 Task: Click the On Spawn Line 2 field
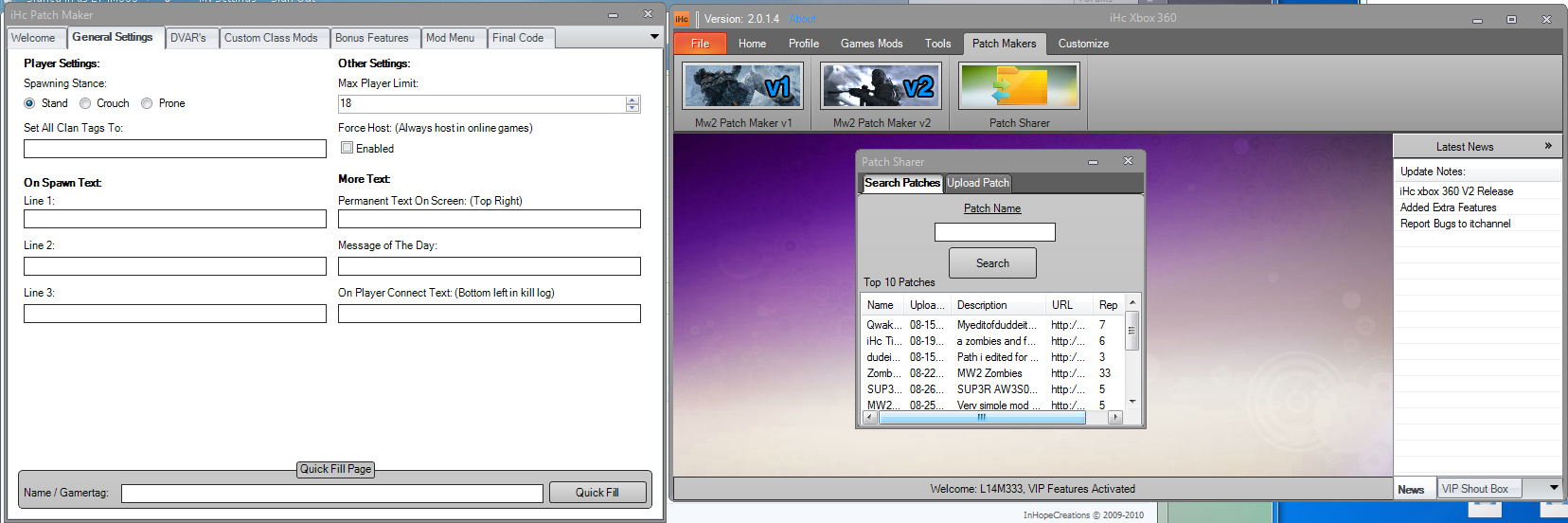pos(175,266)
